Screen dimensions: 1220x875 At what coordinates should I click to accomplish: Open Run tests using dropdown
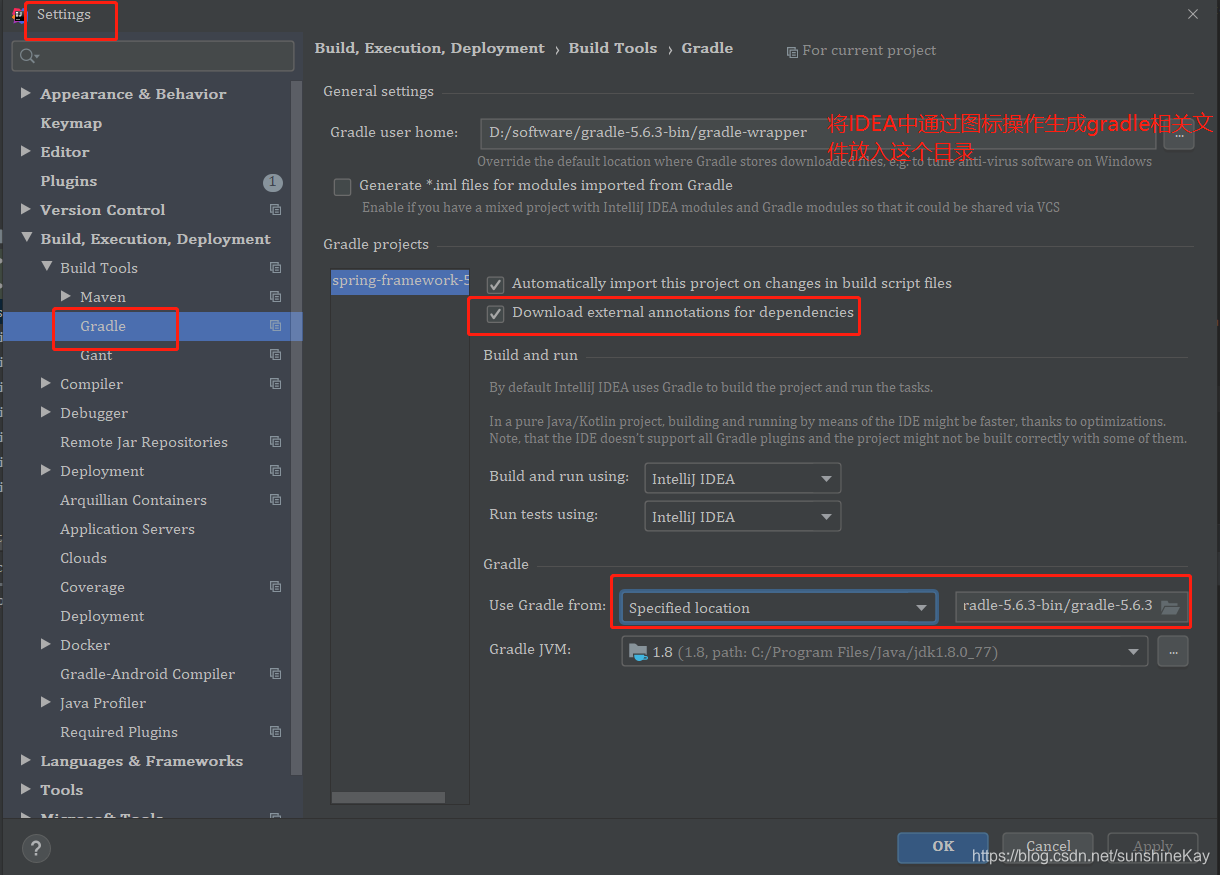pyautogui.click(x=743, y=517)
